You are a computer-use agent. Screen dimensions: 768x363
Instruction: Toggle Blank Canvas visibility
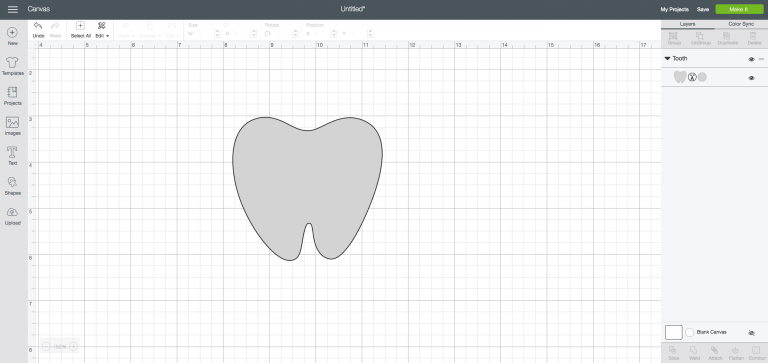click(x=751, y=333)
